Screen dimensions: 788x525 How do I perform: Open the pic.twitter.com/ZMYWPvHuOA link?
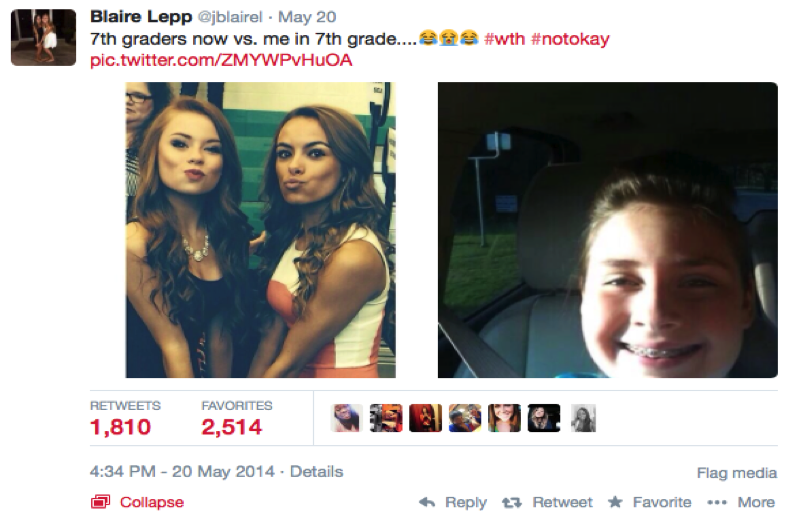coord(221,60)
